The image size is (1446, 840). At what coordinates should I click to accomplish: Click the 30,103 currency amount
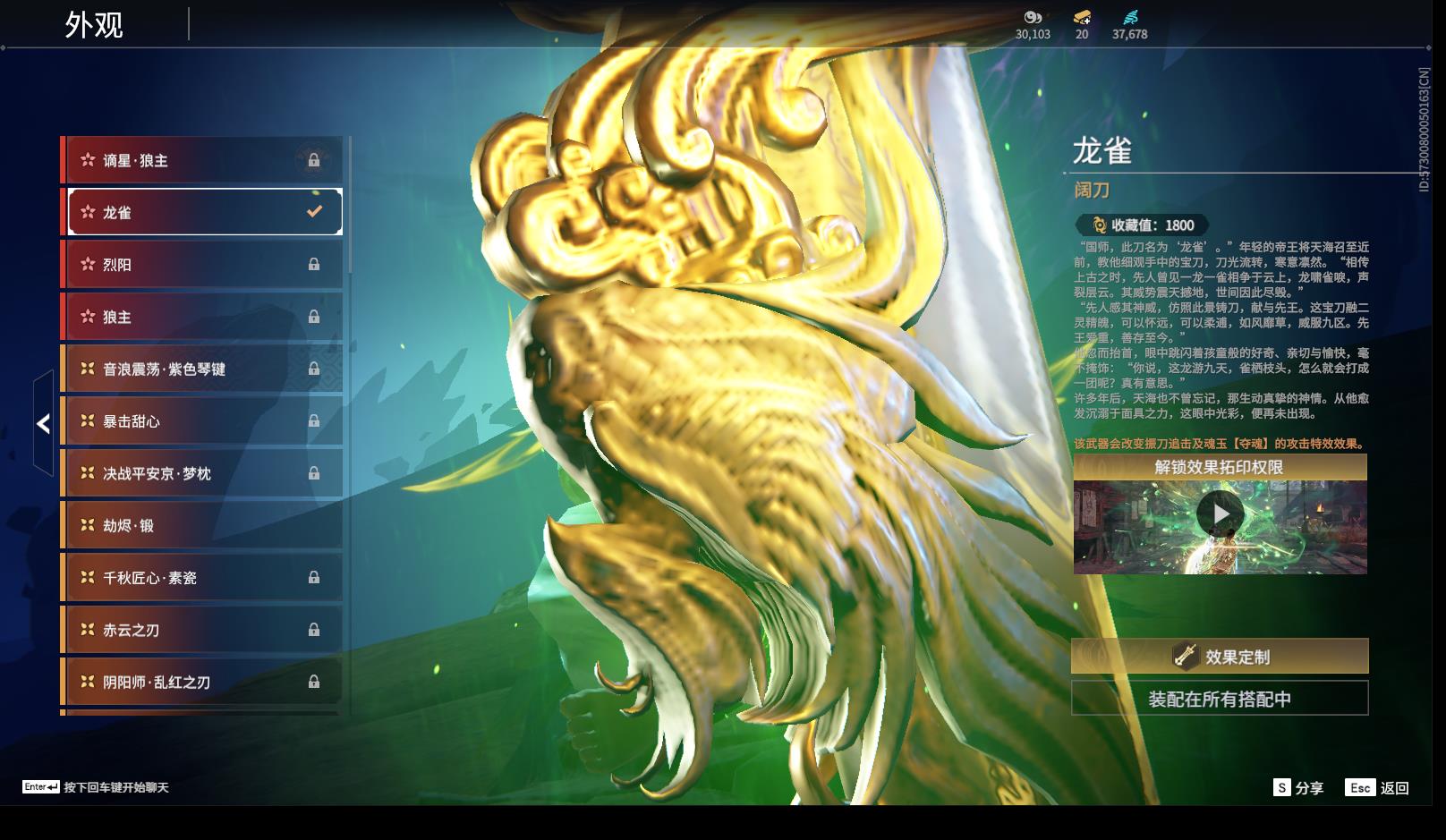coord(1033,34)
